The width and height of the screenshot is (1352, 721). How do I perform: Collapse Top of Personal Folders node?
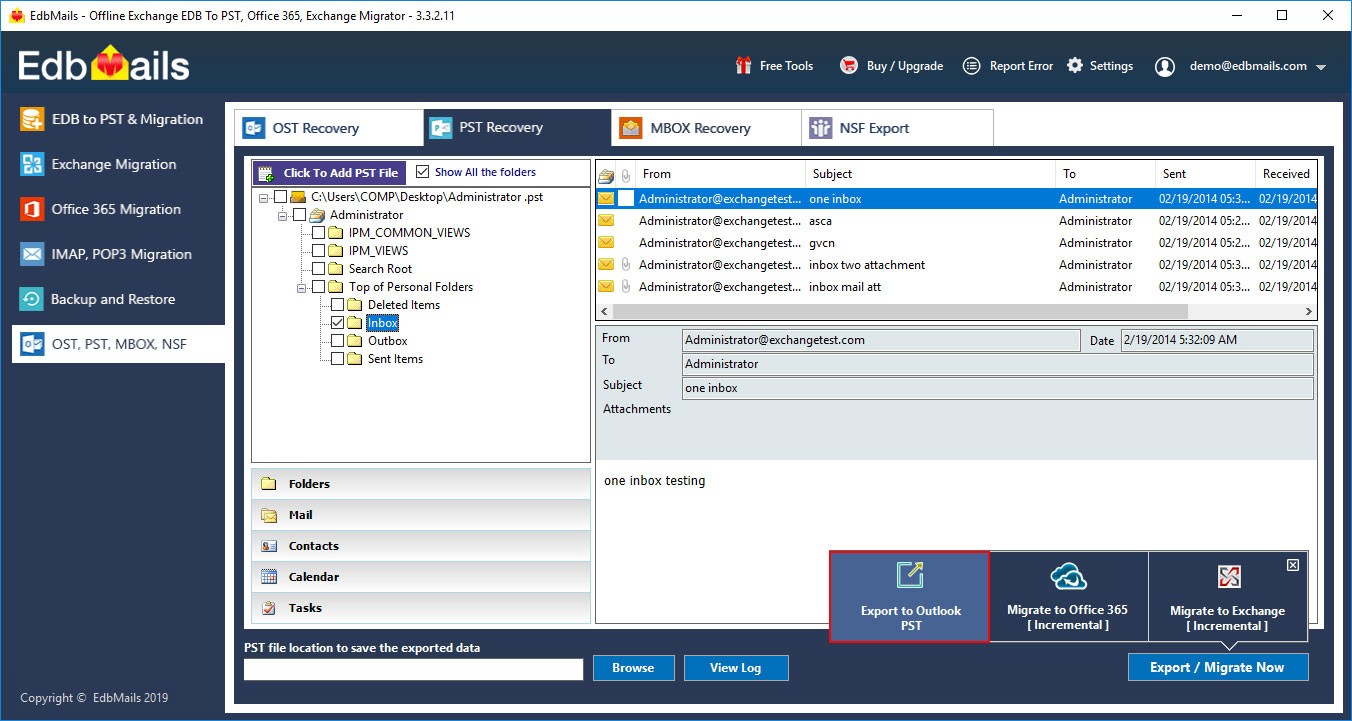[x=301, y=288]
